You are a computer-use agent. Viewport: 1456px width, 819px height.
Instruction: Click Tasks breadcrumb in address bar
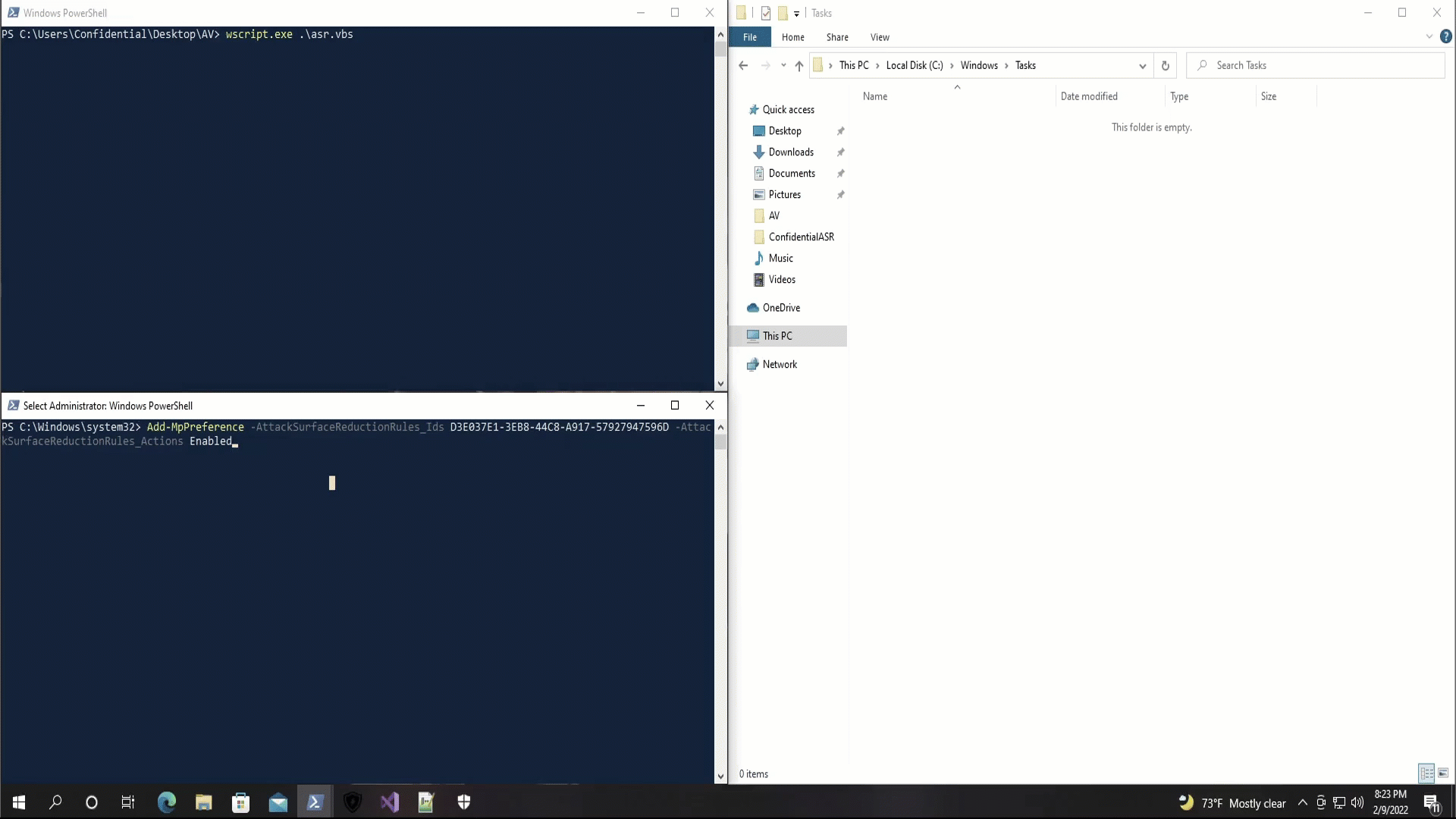coord(1025,66)
